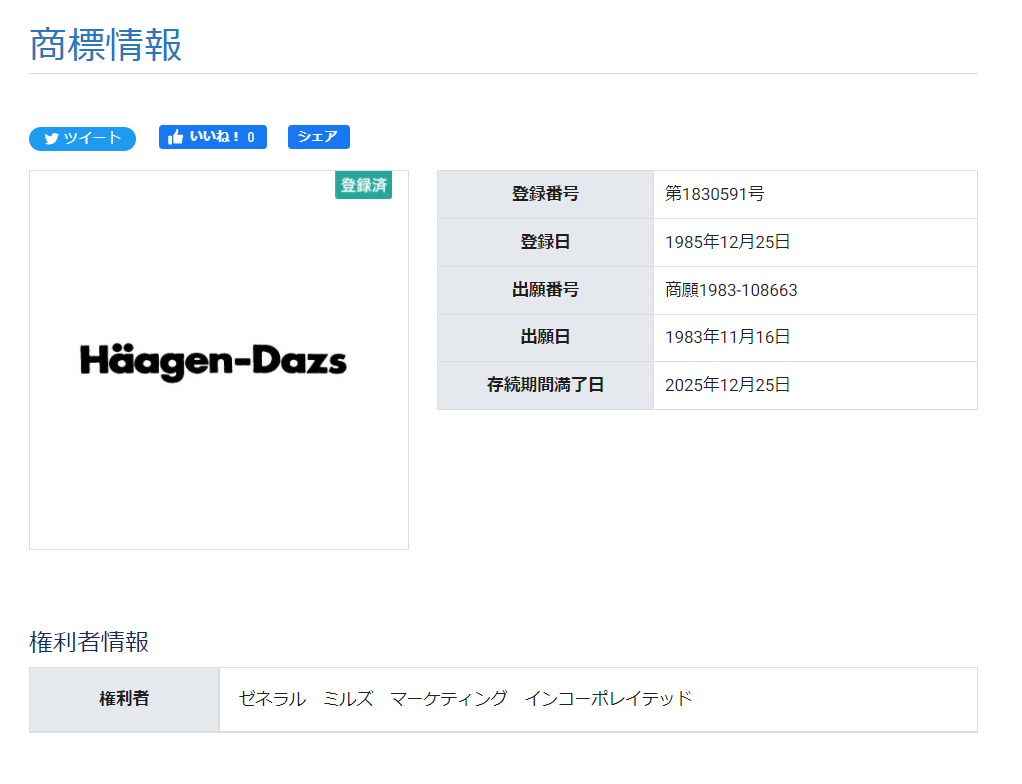Select registration number 第1830591号
The image size is (1022, 784).
[x=714, y=194]
